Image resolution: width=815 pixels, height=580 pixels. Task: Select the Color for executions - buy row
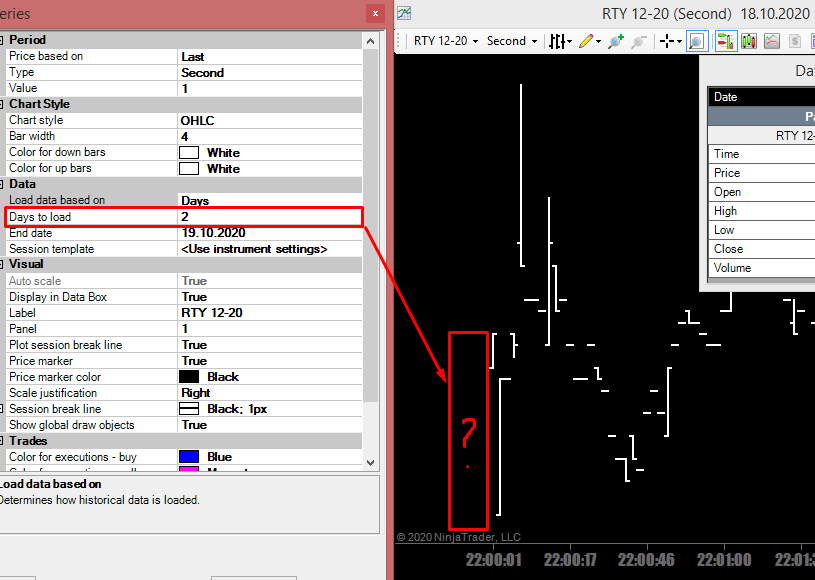click(181, 457)
